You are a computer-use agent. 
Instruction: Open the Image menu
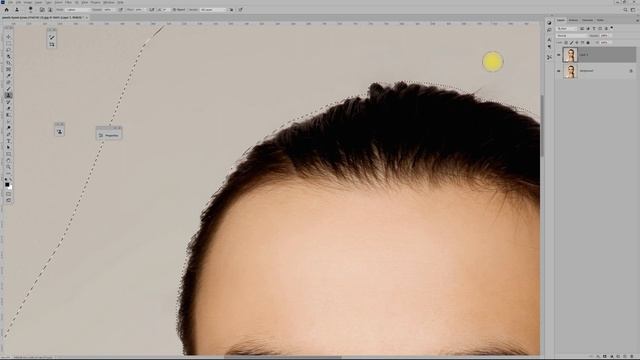click(x=28, y=2)
